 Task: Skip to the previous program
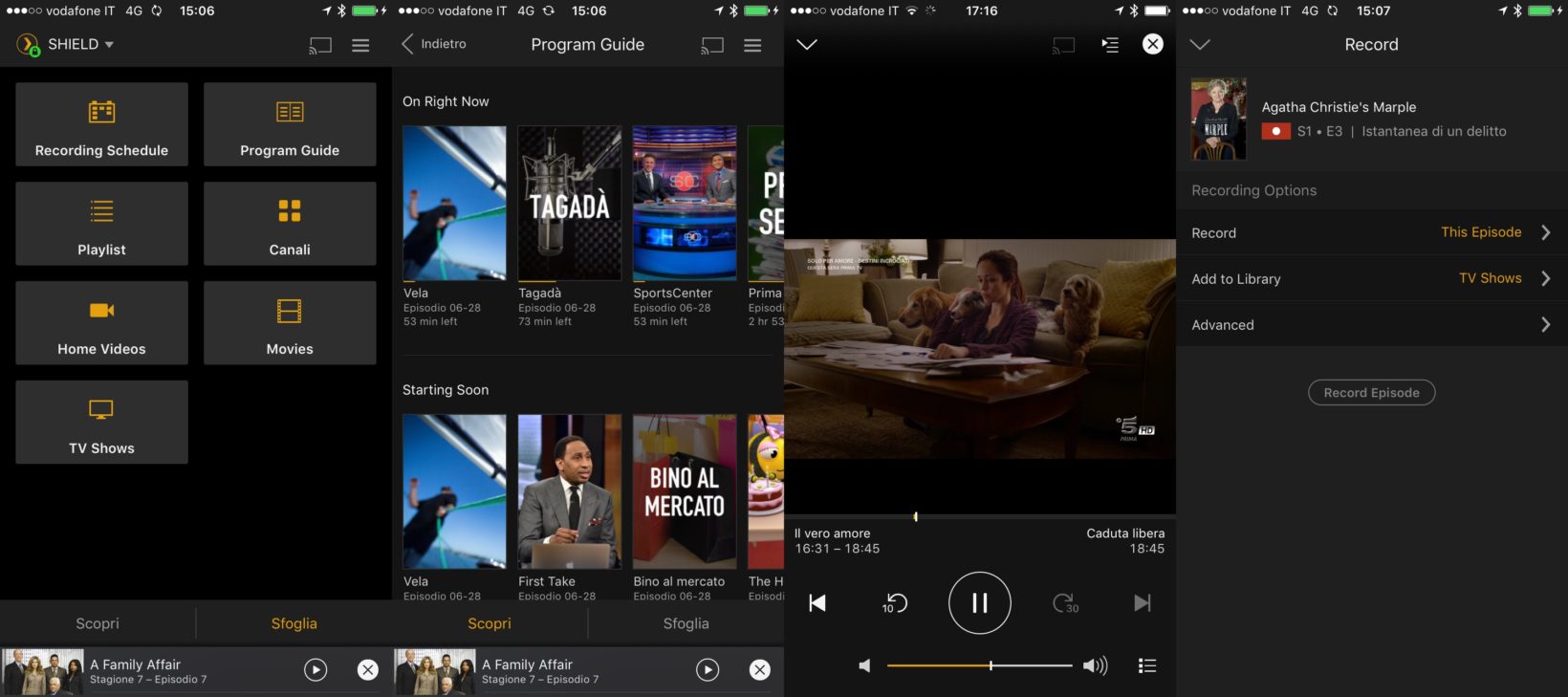click(x=817, y=603)
